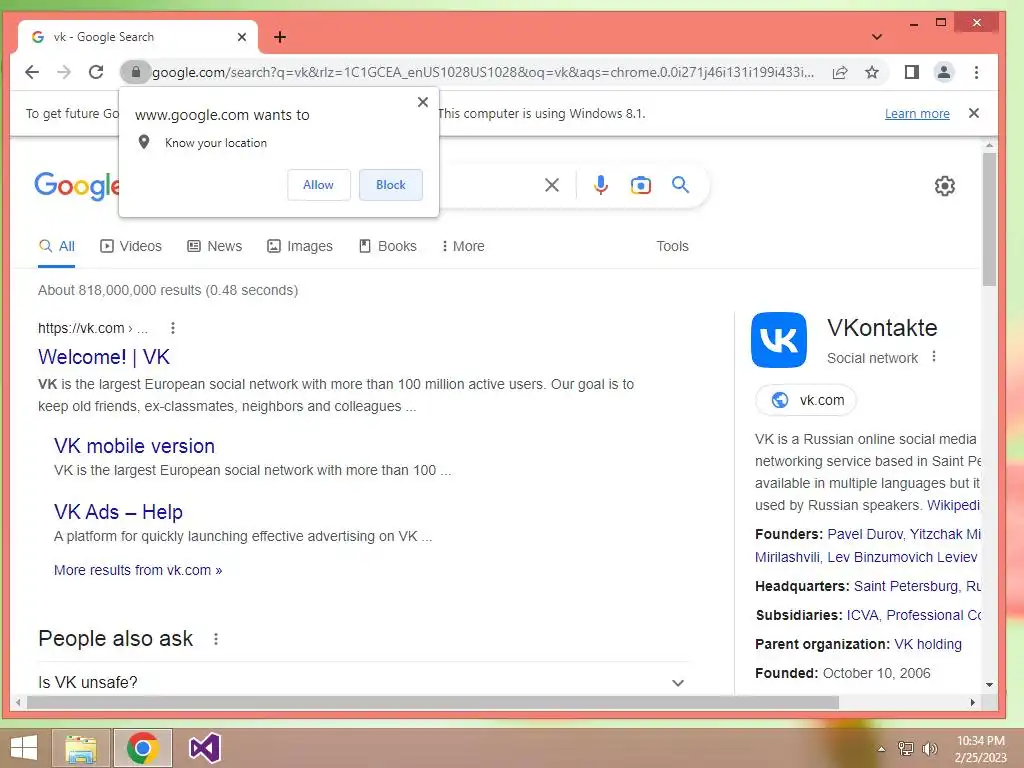Open the tab search dropdown arrow
The image size is (1024, 768).
(x=877, y=37)
